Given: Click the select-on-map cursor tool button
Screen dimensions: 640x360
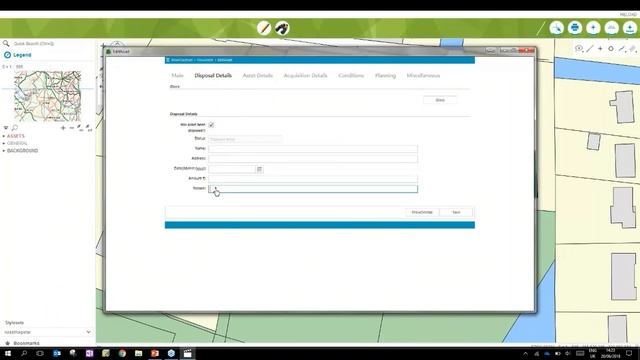Looking at the screenshot, I should pyautogui.click(x=556, y=28).
